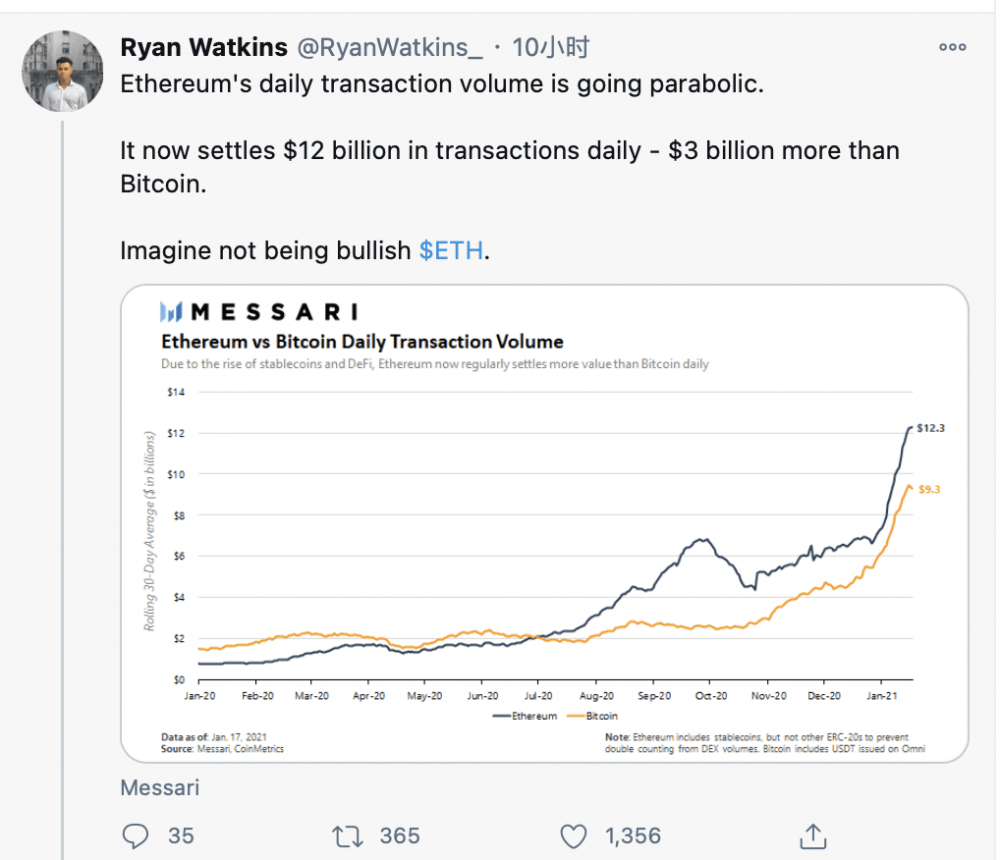Image resolution: width=1000 pixels, height=860 pixels.
Task: Click the Messari caption below the chart
Action: tap(160, 788)
